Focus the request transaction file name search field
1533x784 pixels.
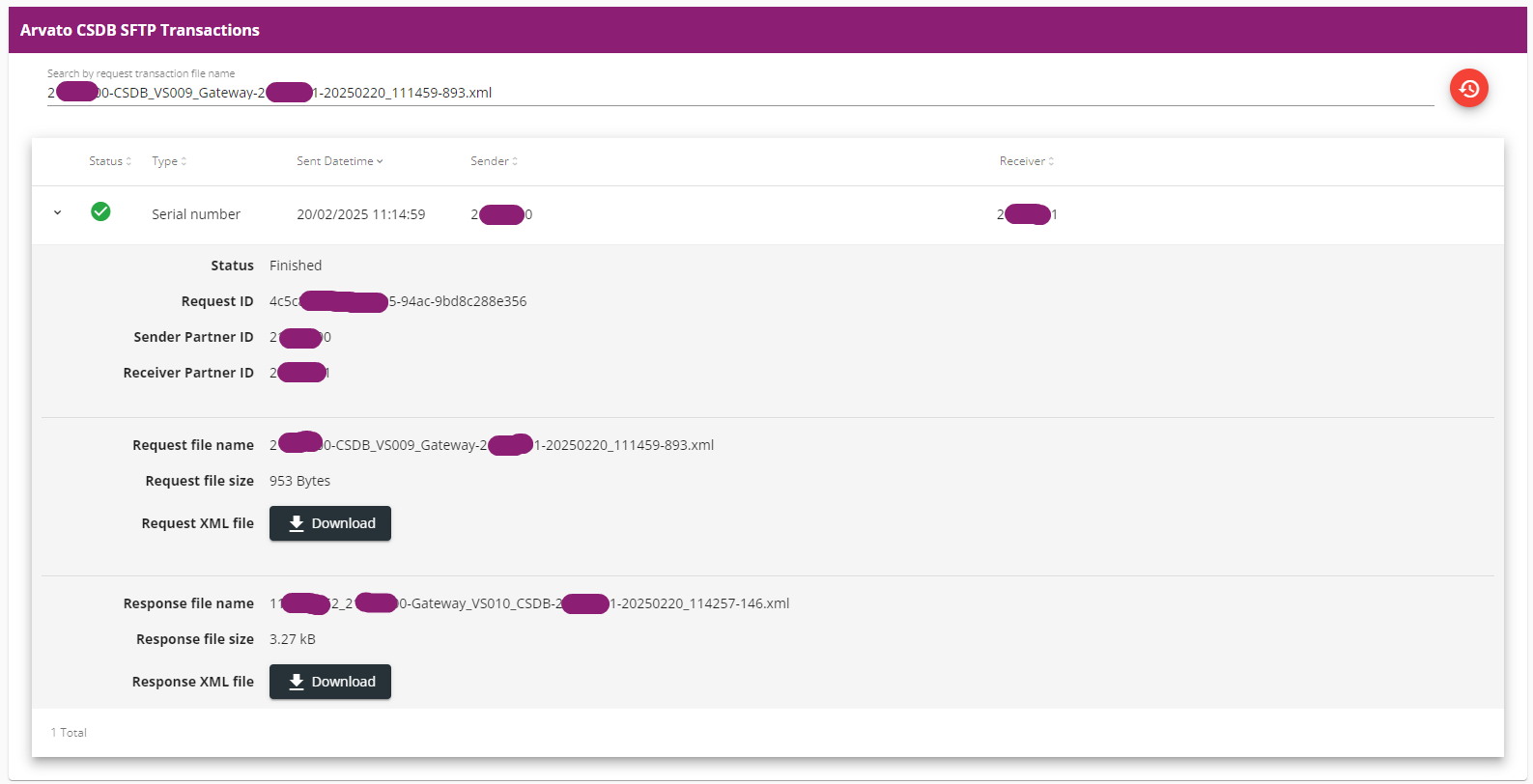point(740,93)
